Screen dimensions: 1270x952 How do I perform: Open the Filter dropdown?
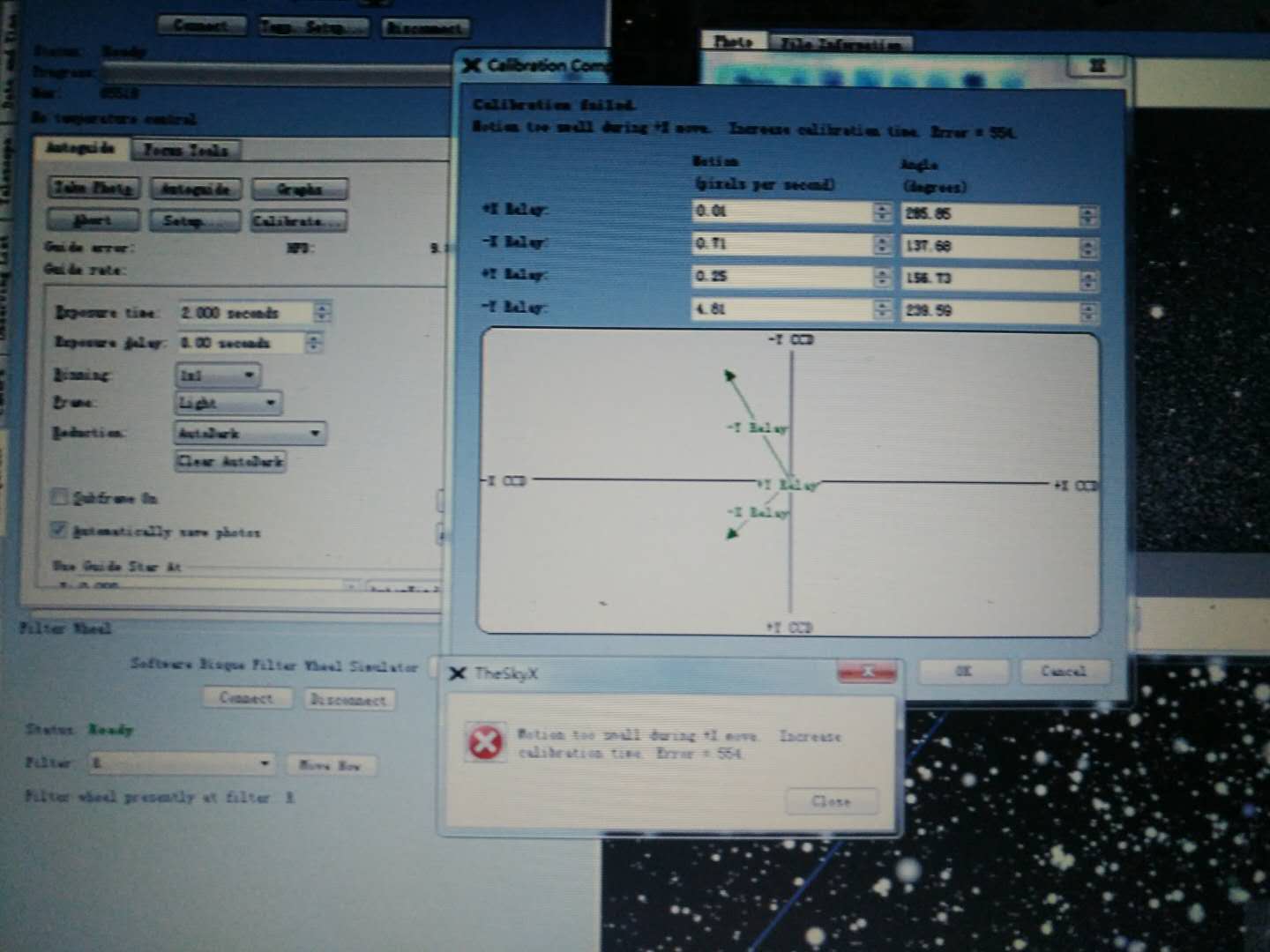pyautogui.click(x=182, y=763)
